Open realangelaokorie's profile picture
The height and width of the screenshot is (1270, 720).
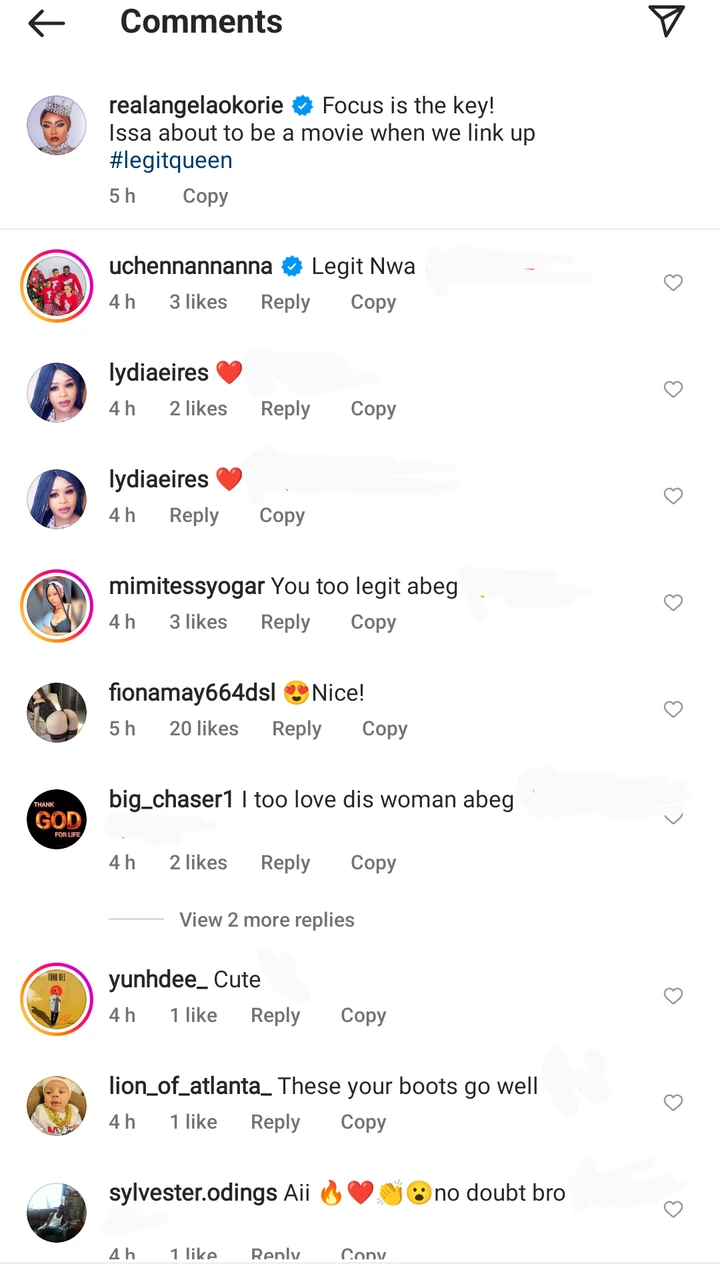tap(56, 126)
